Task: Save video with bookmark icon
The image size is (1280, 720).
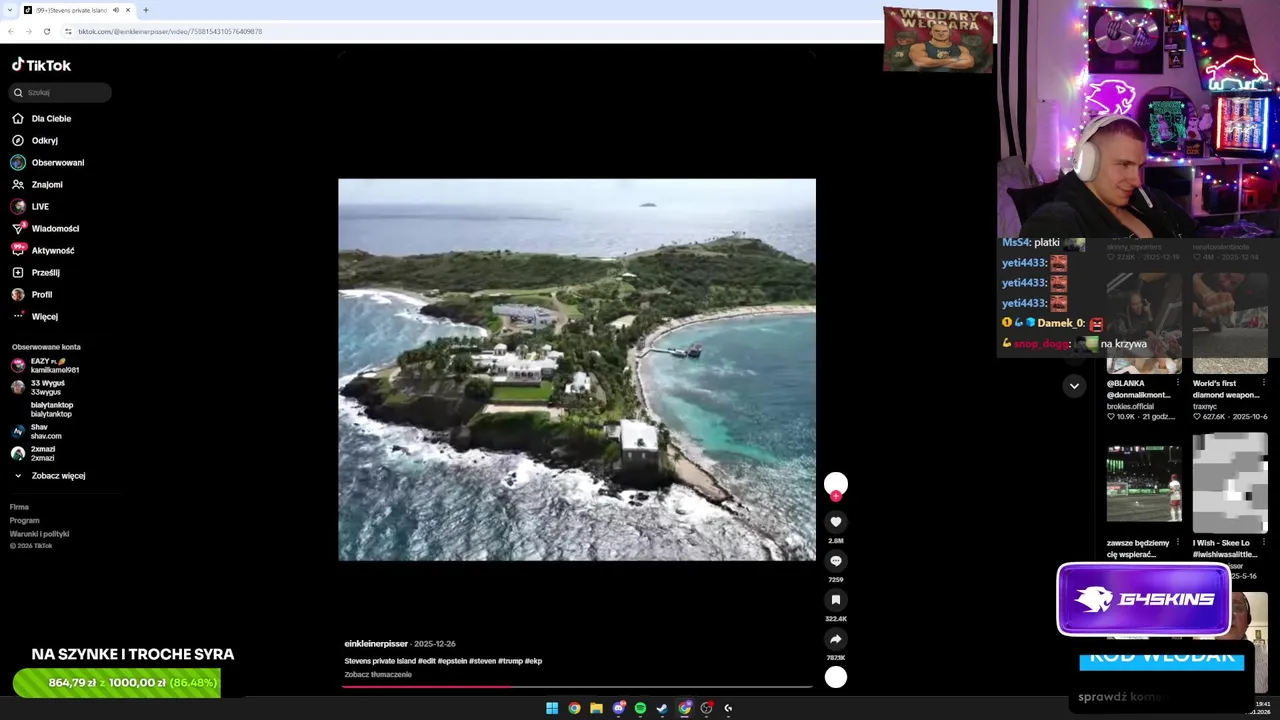Action: click(x=836, y=599)
